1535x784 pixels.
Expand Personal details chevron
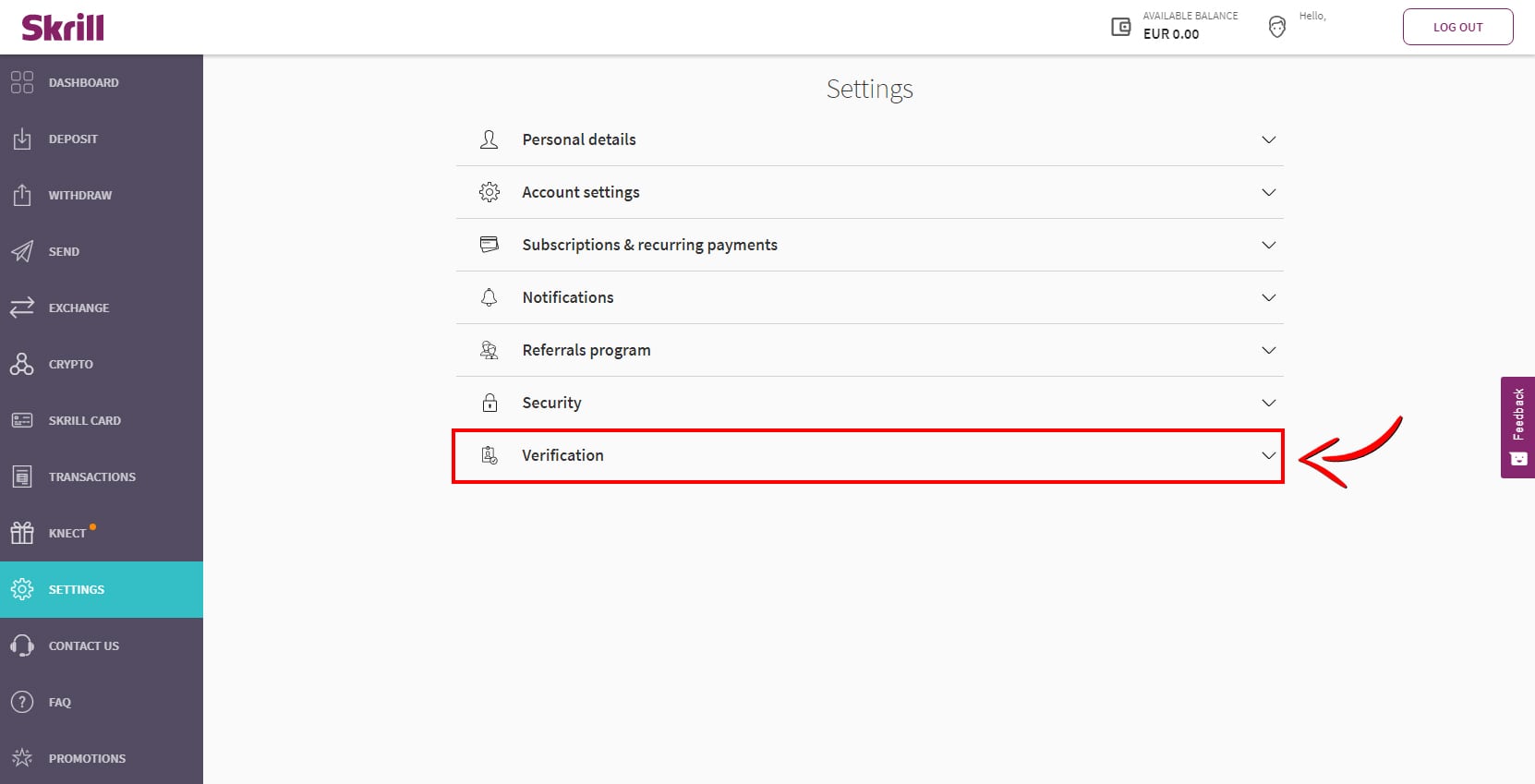coord(1269,139)
